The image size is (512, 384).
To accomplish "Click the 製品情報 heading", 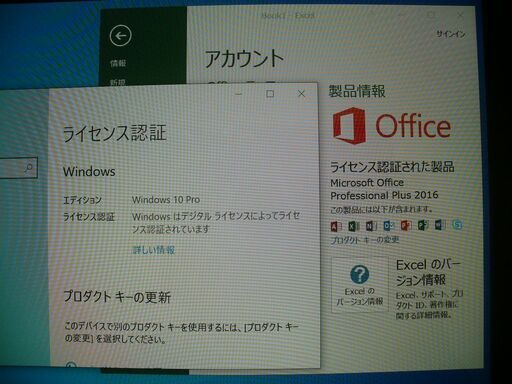I will (x=357, y=91).
